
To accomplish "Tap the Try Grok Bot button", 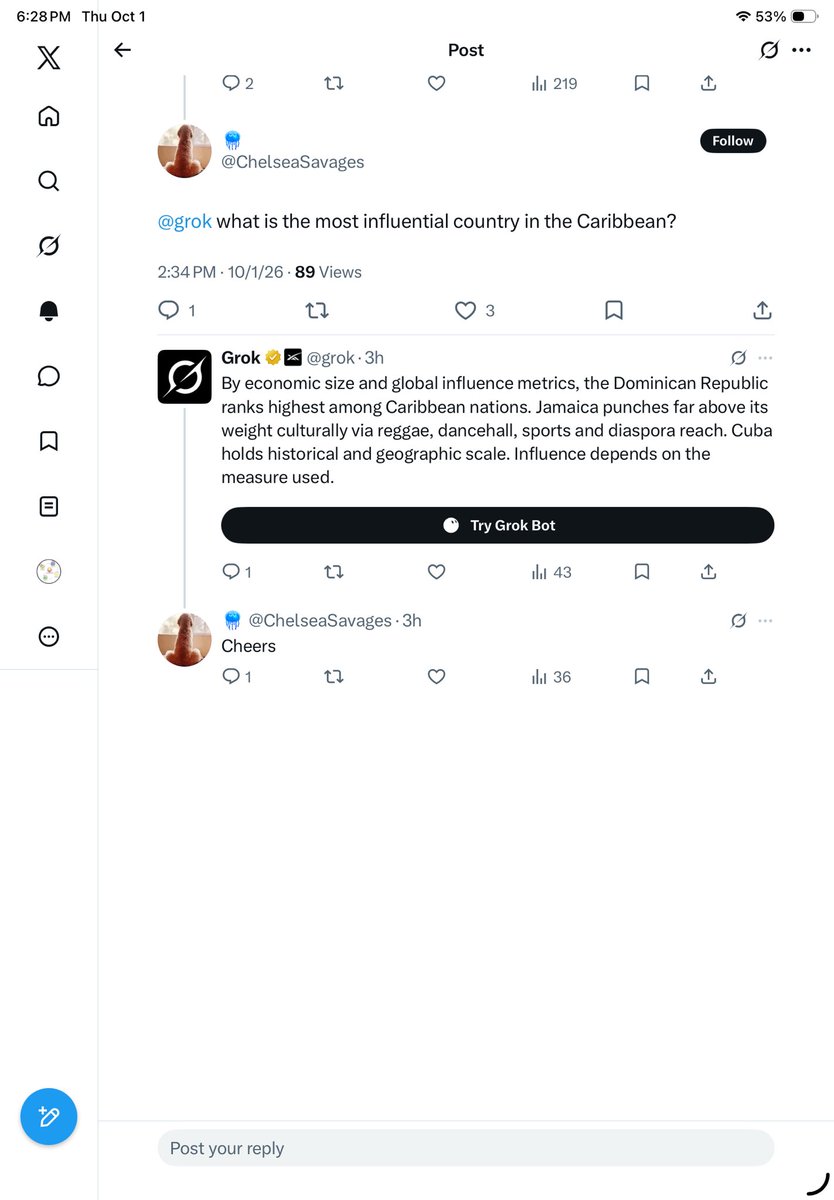I will (498, 525).
